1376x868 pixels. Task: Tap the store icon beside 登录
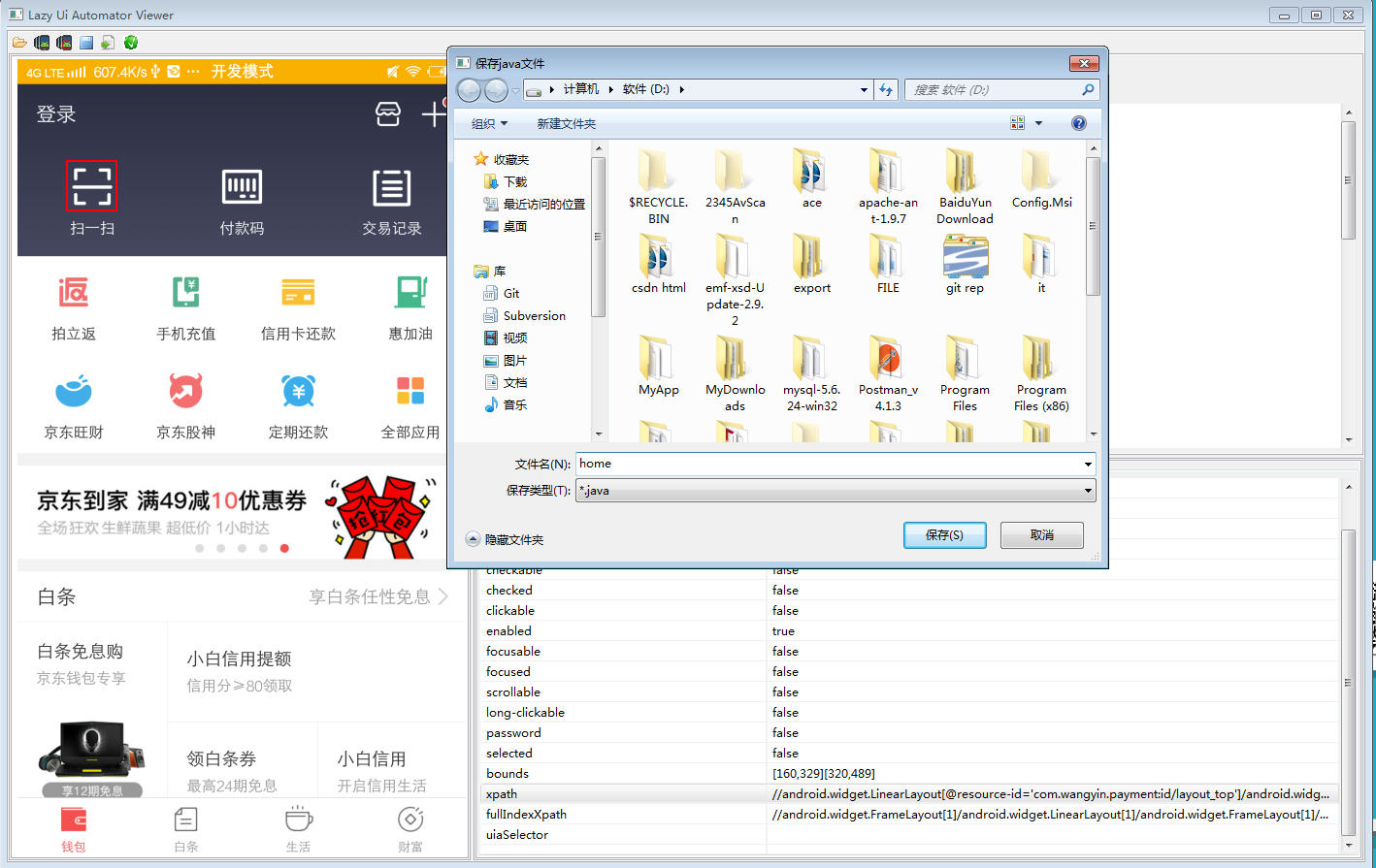tap(388, 114)
